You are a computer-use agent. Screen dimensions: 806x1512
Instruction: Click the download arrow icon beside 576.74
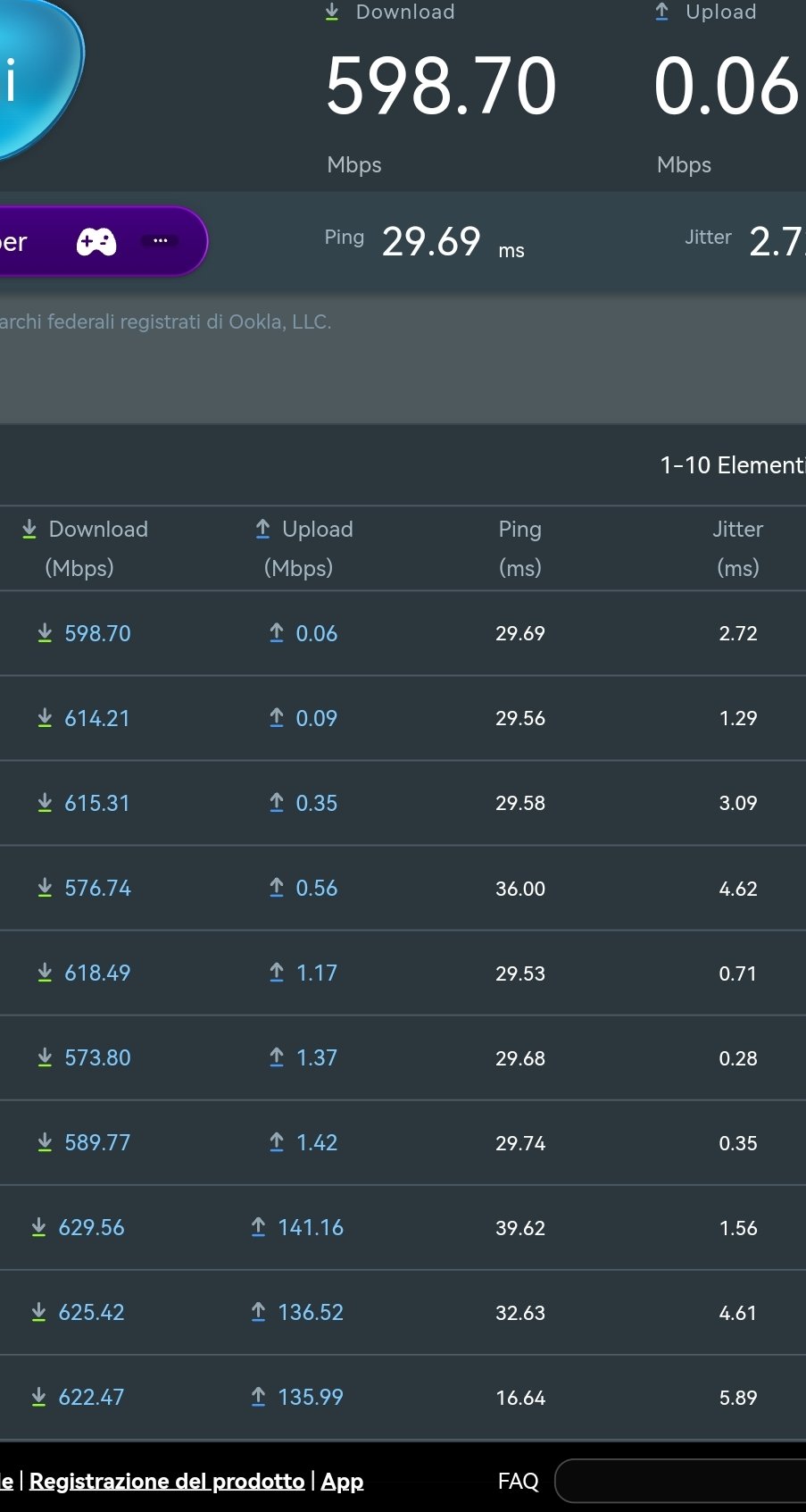[x=45, y=888]
